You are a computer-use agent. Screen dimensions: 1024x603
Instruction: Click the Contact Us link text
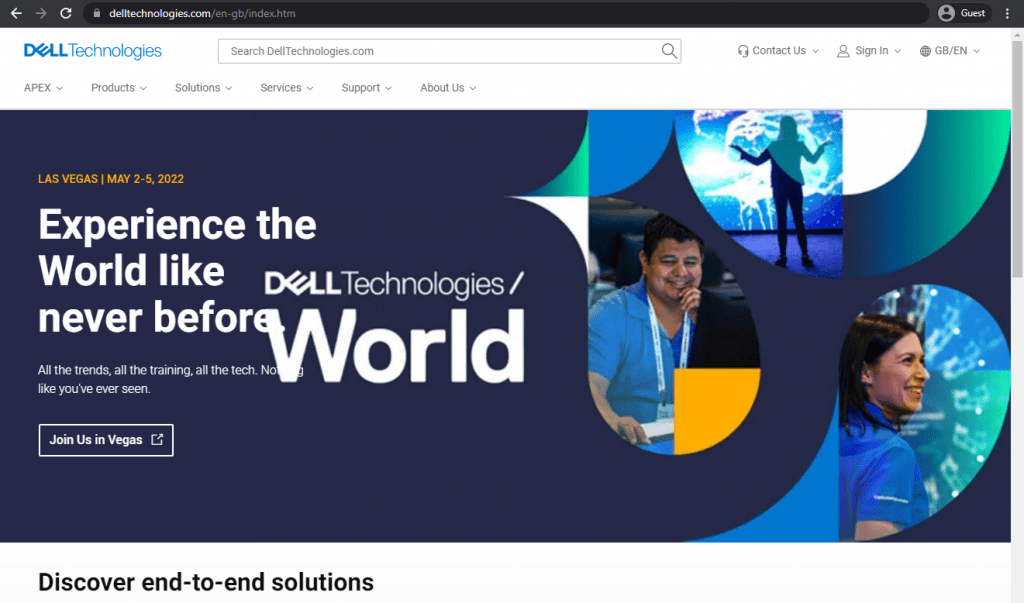pyautogui.click(x=778, y=50)
